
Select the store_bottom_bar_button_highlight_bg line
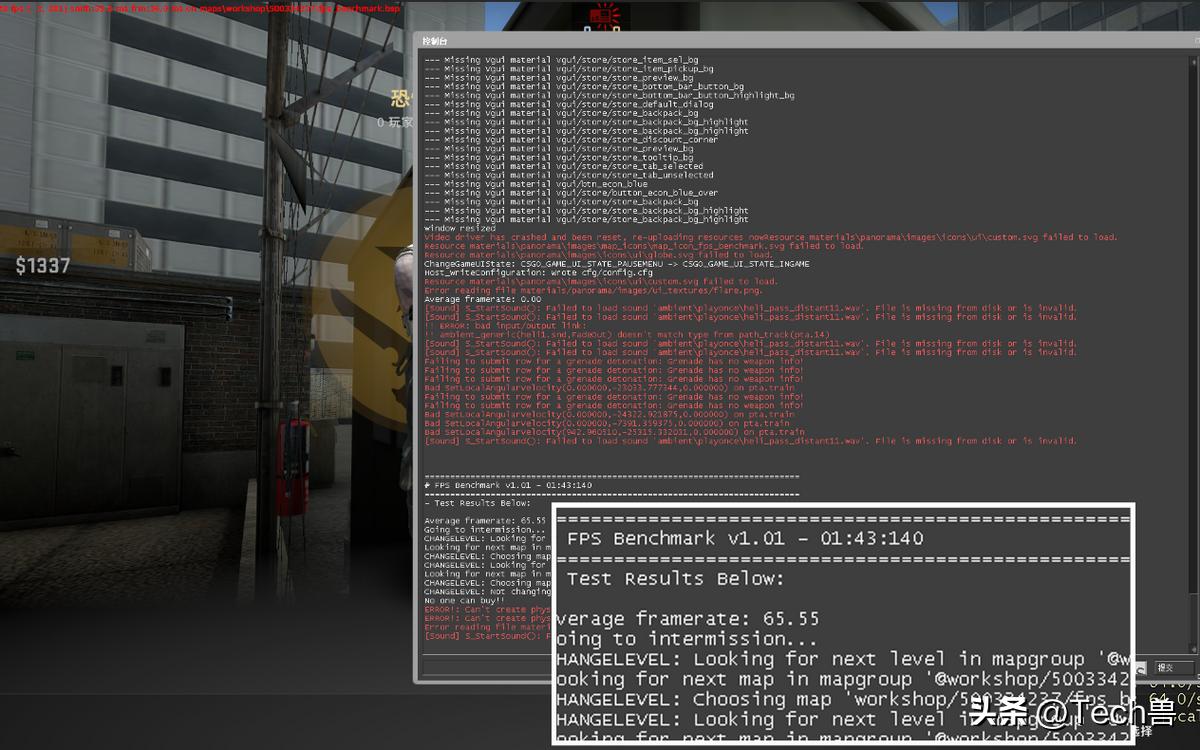pyautogui.click(x=609, y=96)
